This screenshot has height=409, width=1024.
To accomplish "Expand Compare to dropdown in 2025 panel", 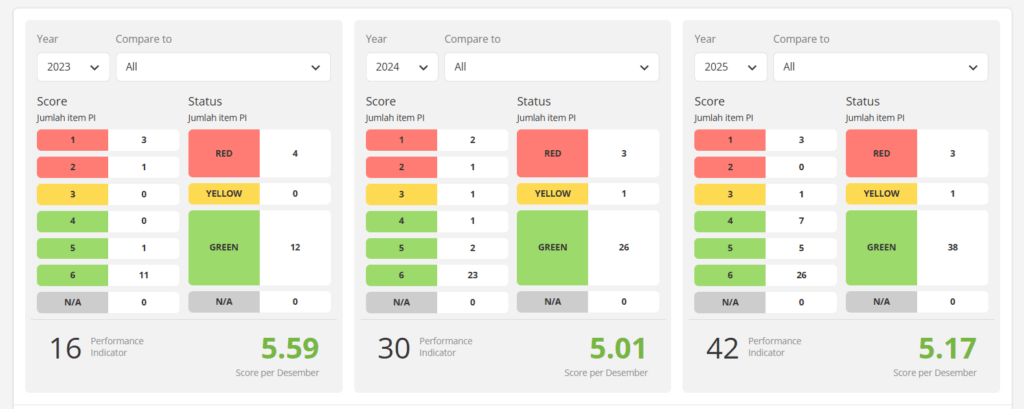I will click(880, 67).
